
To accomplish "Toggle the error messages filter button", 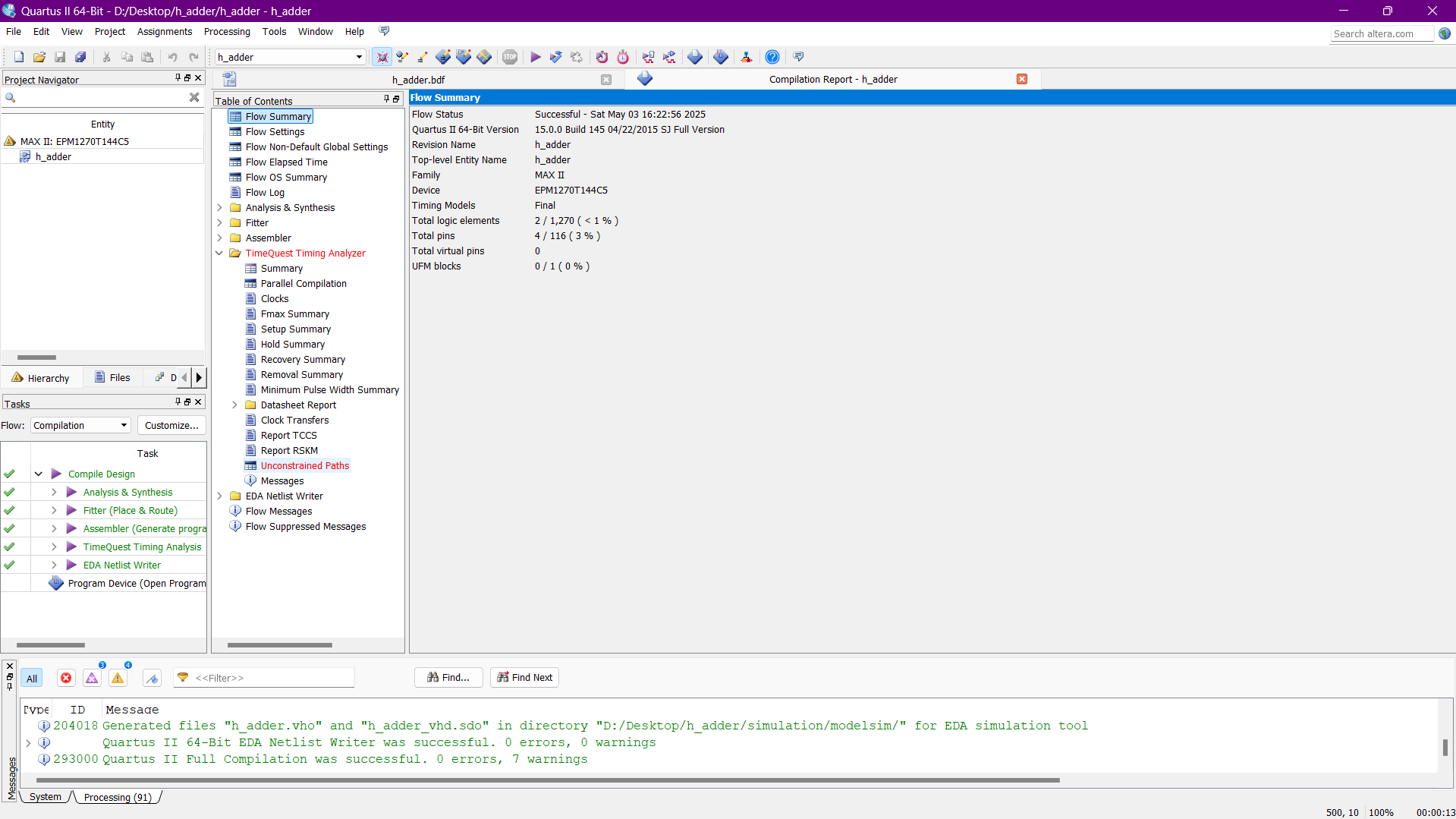I will click(66, 678).
